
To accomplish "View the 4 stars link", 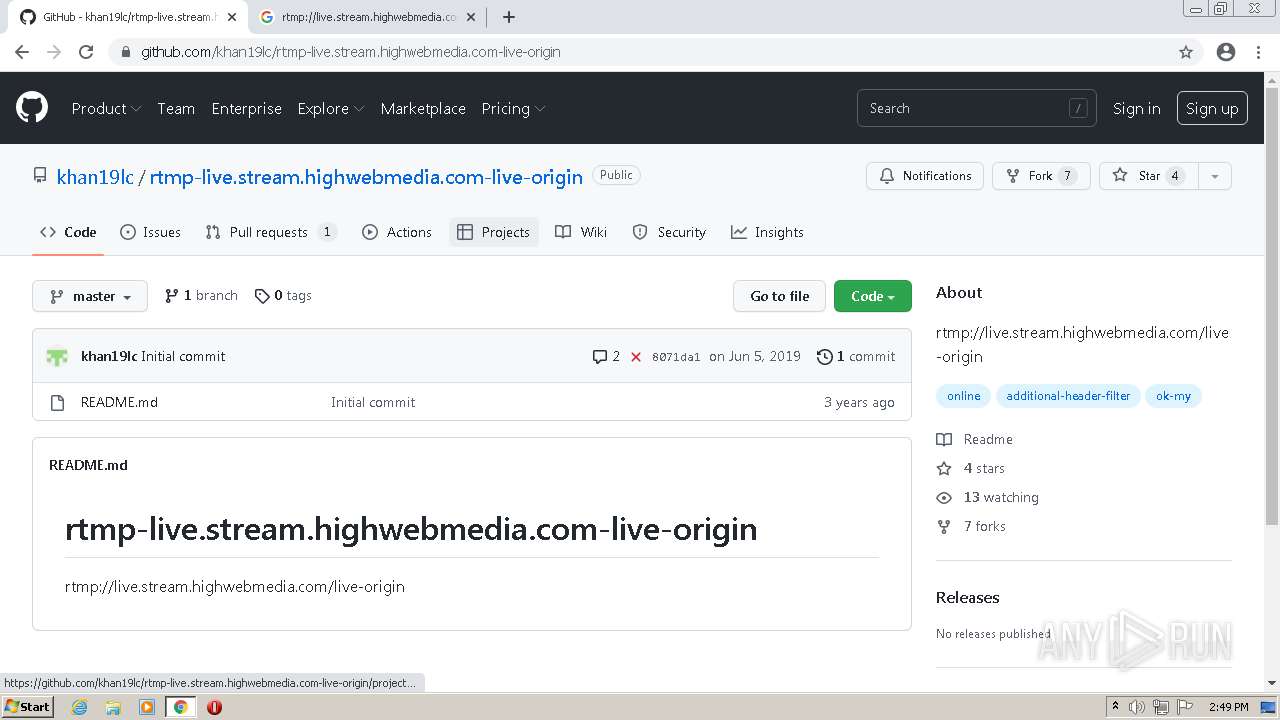I will point(971,468).
